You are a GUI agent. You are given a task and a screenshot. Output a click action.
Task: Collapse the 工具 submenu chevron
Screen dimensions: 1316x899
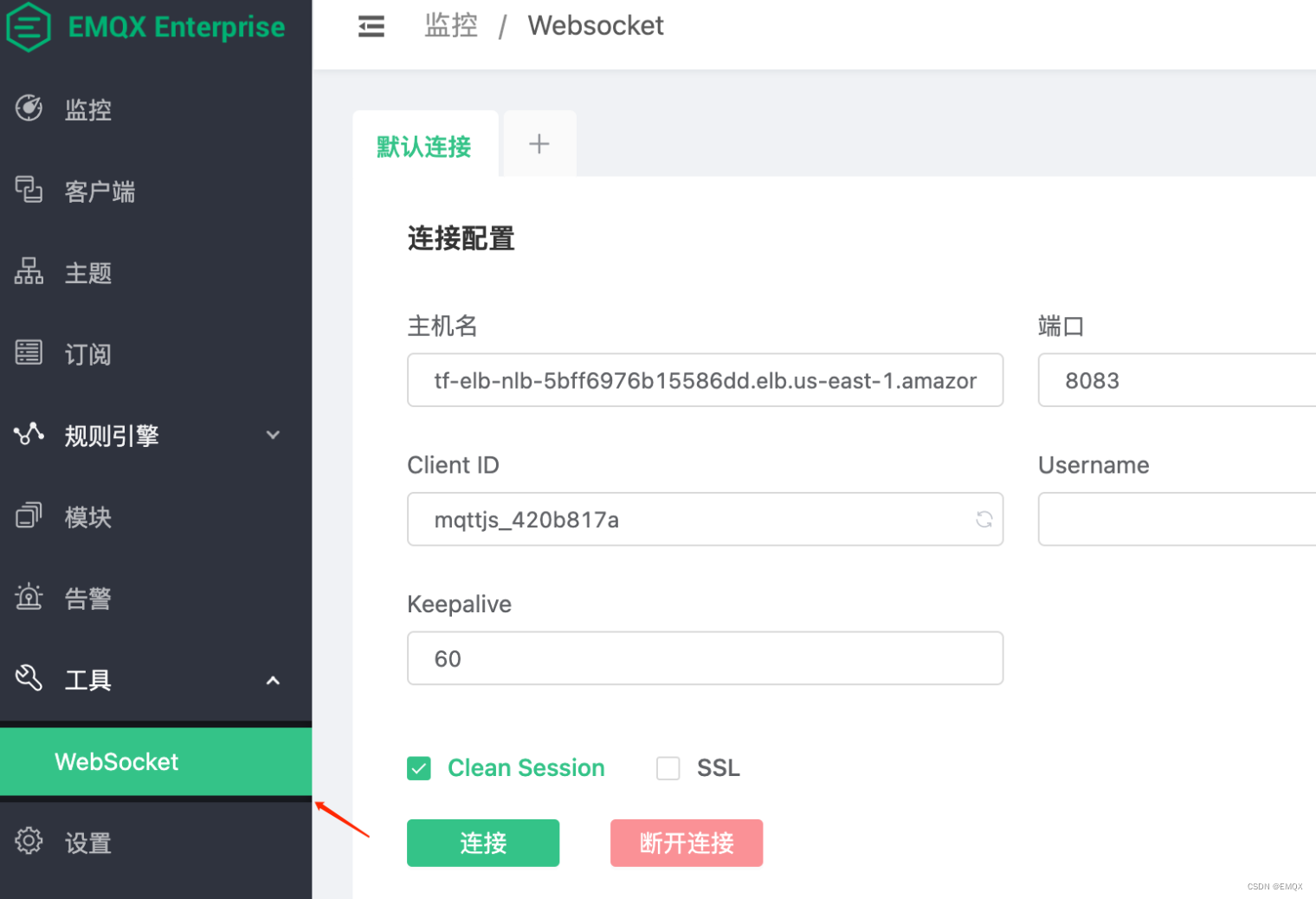click(x=273, y=681)
